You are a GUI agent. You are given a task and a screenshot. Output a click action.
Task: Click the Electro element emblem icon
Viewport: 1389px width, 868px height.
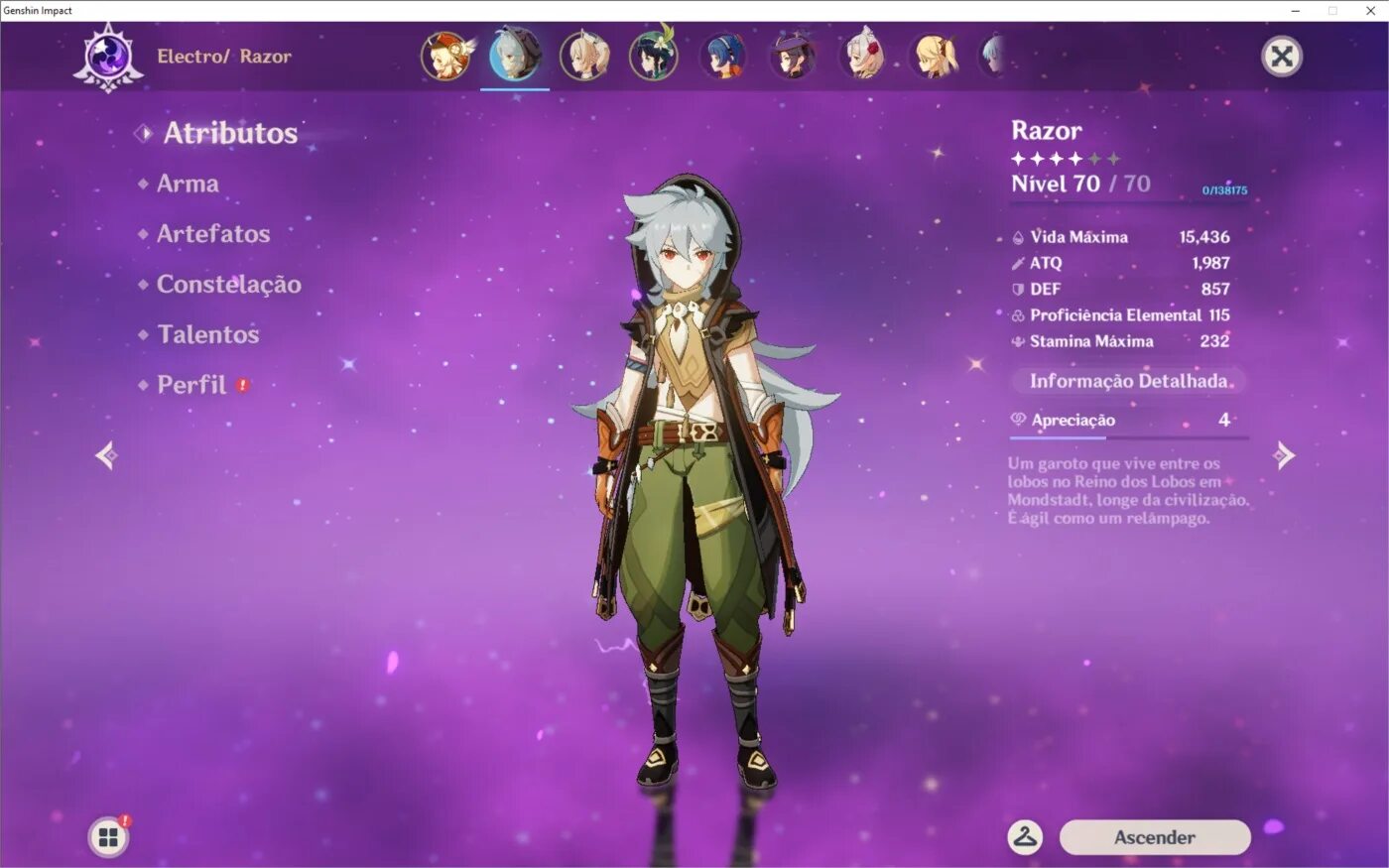pos(108,57)
